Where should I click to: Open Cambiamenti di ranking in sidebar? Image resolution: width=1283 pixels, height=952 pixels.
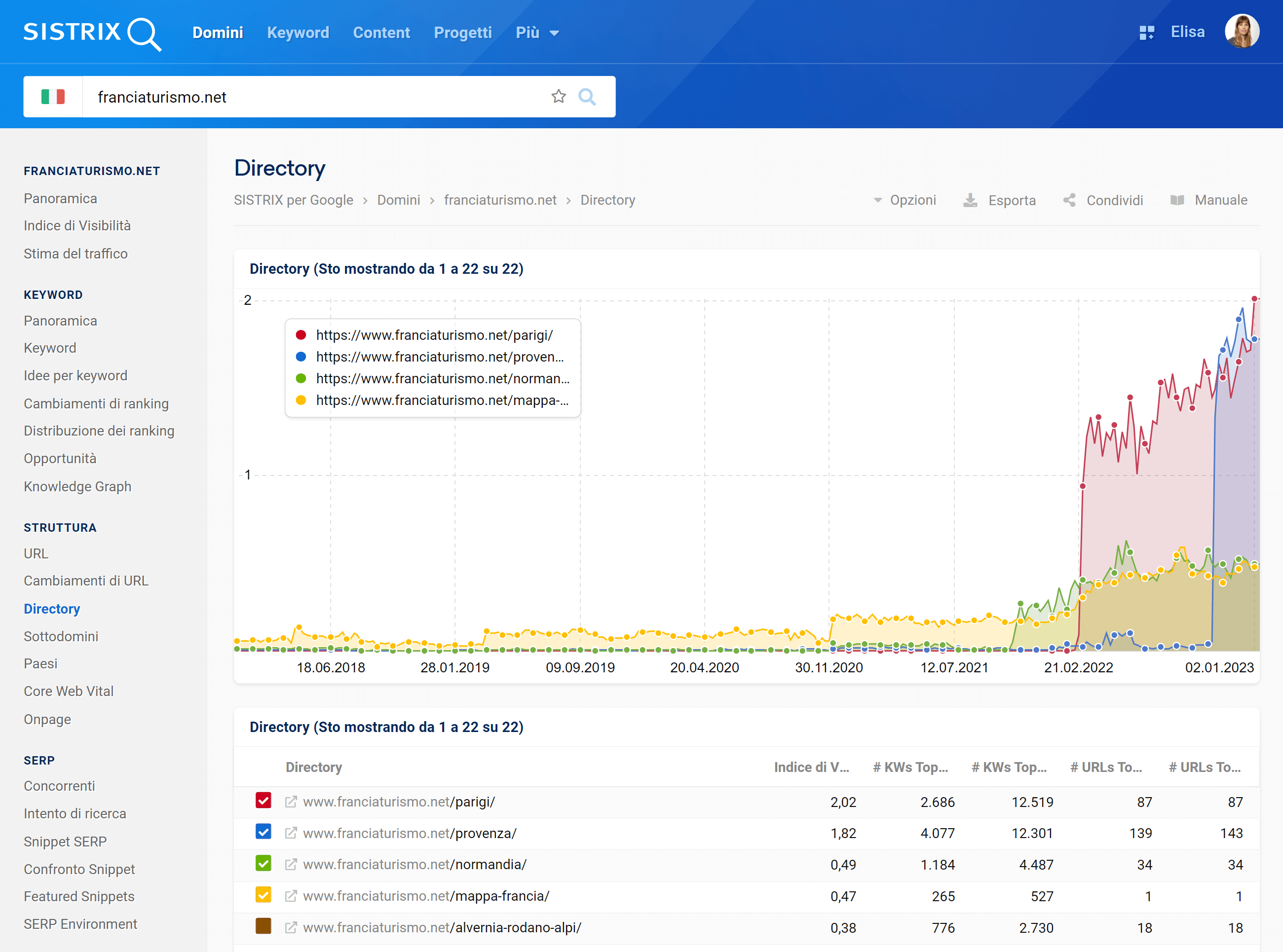[x=96, y=403]
